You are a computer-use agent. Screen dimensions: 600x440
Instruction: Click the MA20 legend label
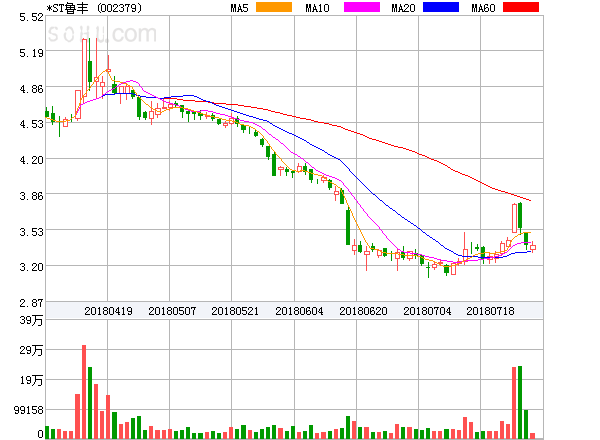(x=403, y=8)
